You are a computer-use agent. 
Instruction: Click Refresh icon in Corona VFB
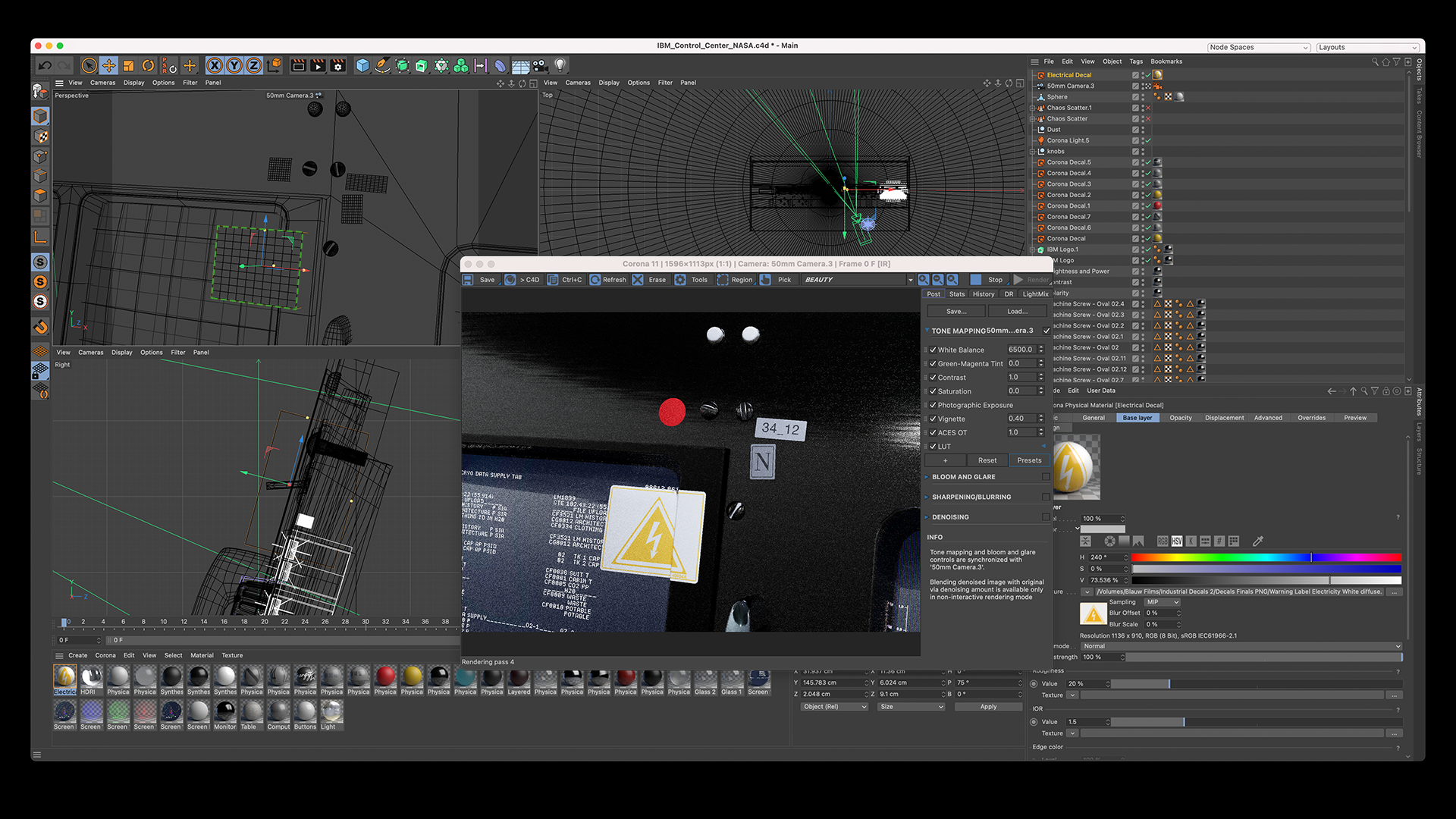click(595, 280)
